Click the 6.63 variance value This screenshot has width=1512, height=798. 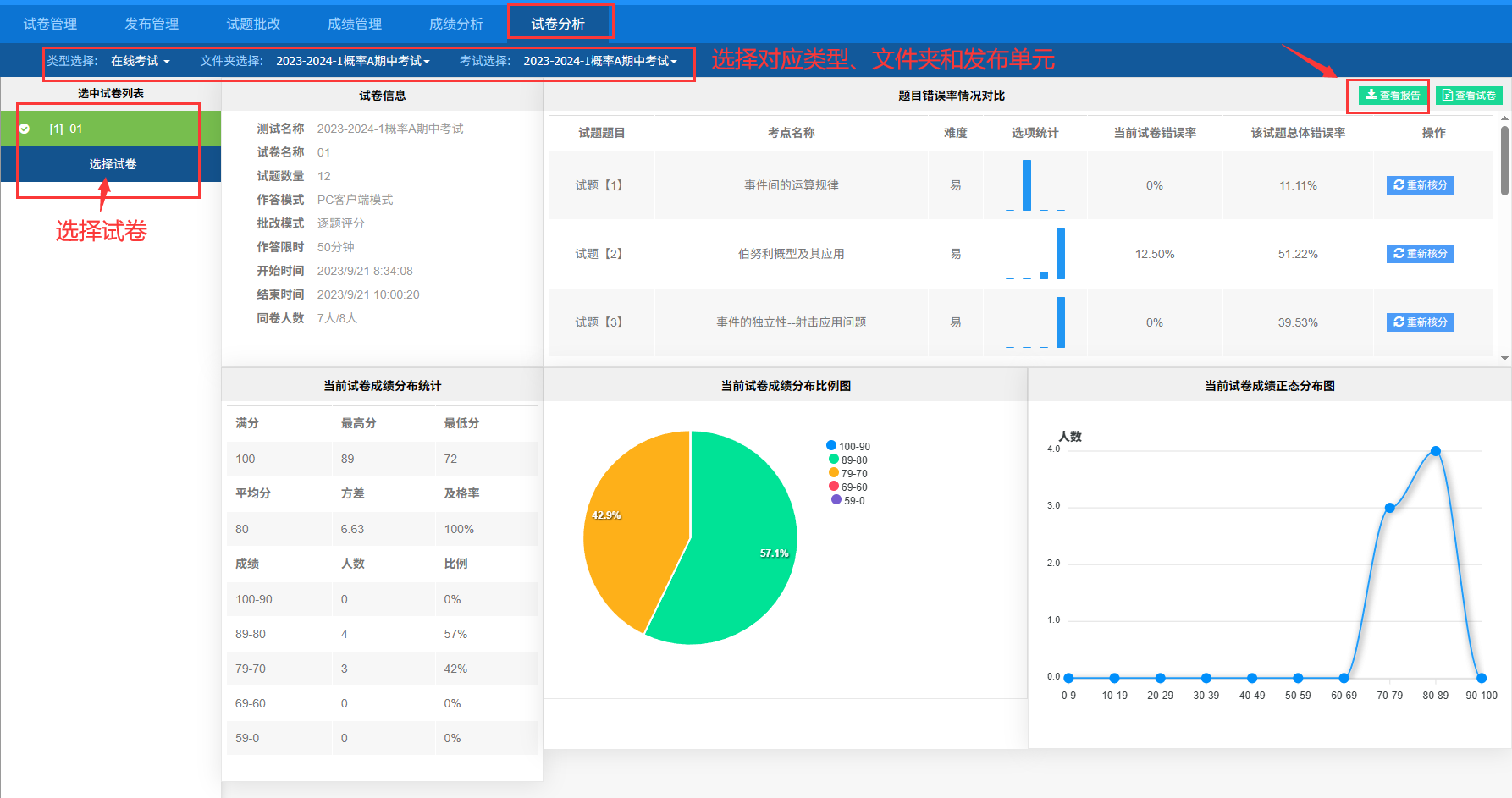click(352, 529)
